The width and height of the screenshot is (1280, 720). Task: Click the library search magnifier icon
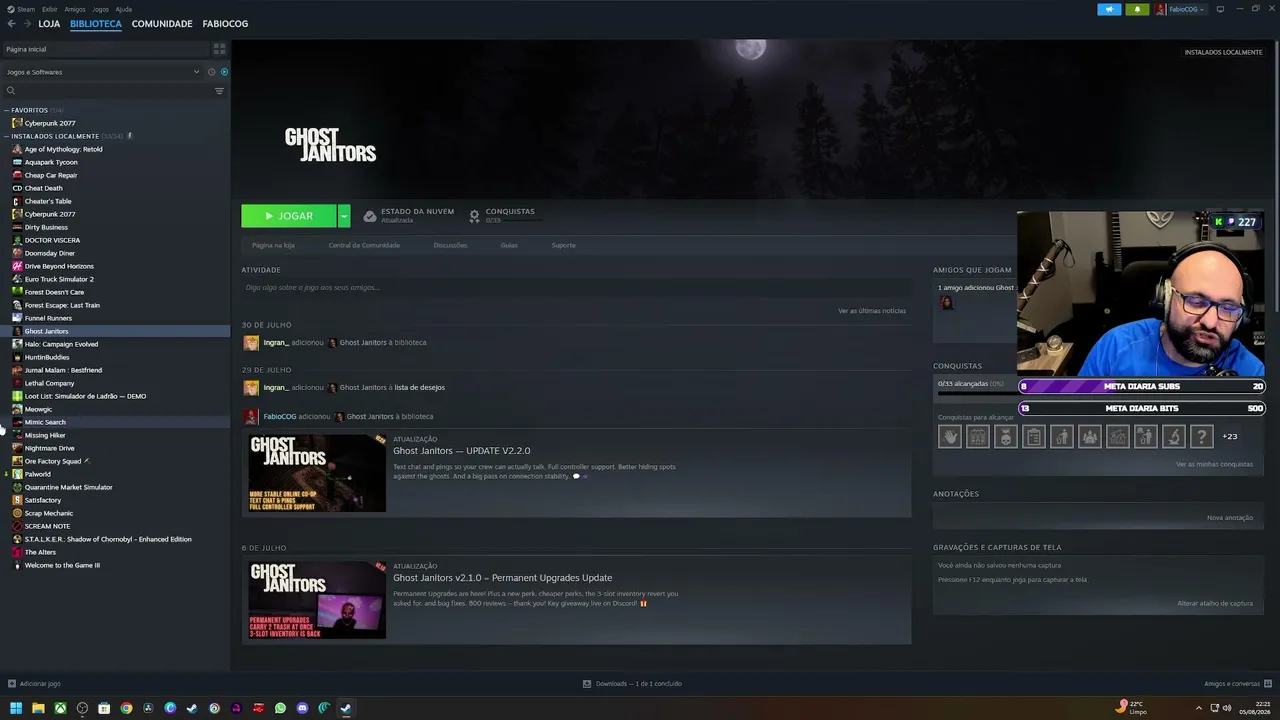point(11,91)
